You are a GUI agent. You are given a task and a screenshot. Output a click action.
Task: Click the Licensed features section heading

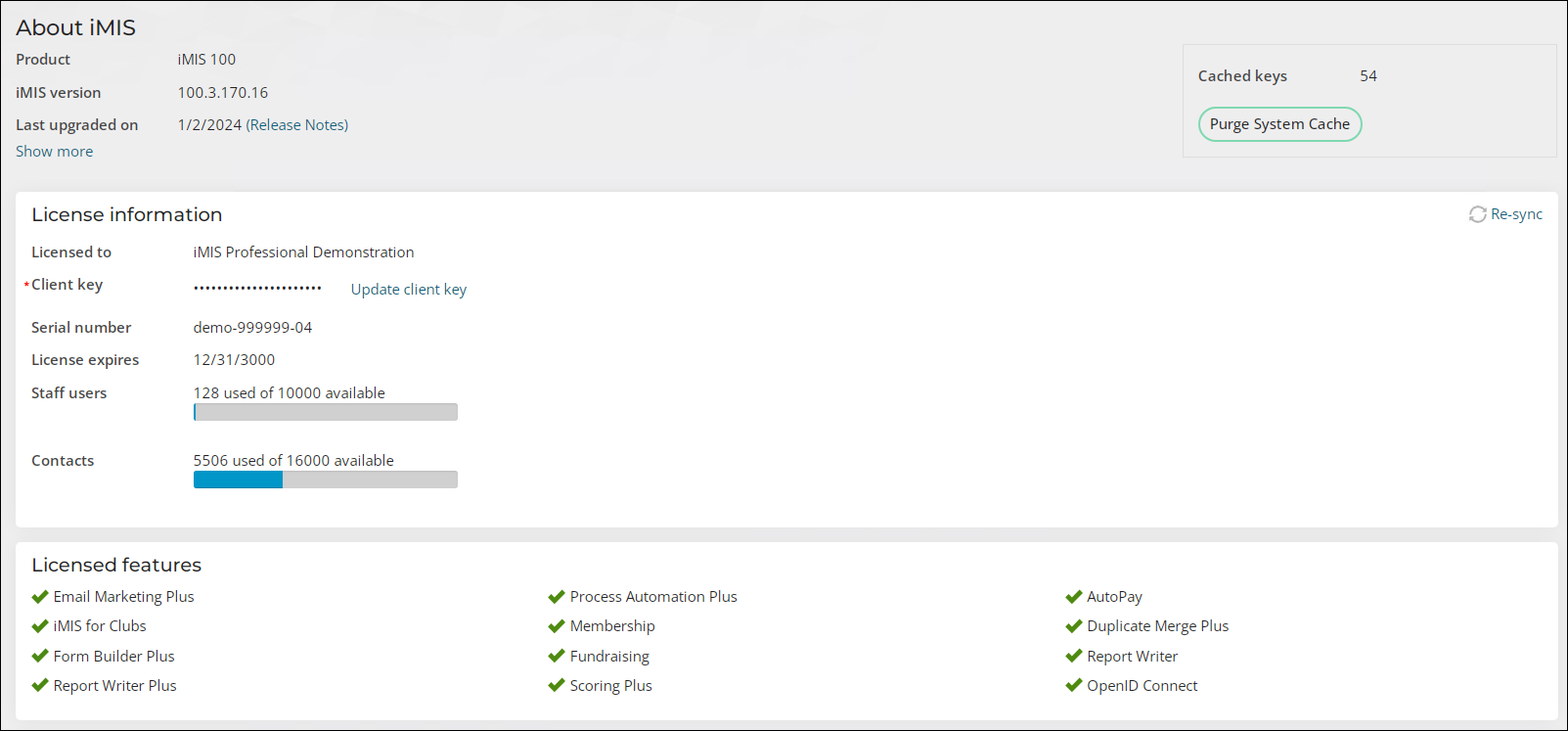[x=116, y=565]
